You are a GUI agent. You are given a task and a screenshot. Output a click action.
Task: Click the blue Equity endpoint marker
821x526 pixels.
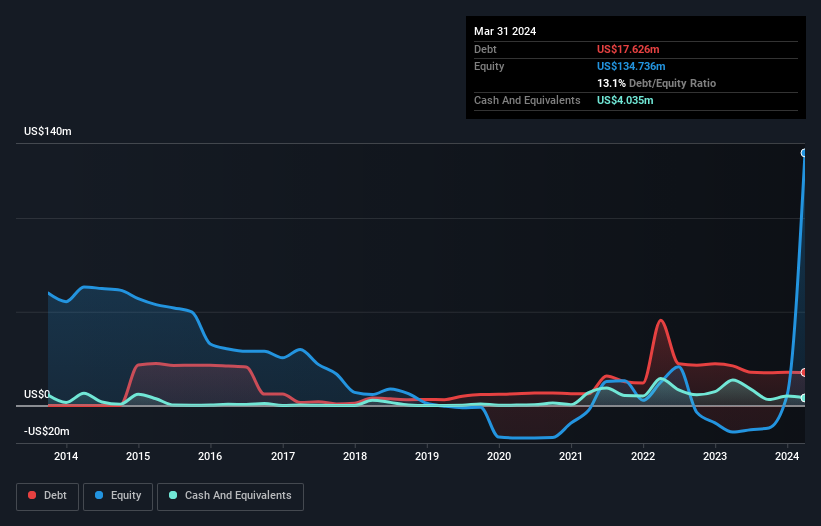(x=804, y=153)
